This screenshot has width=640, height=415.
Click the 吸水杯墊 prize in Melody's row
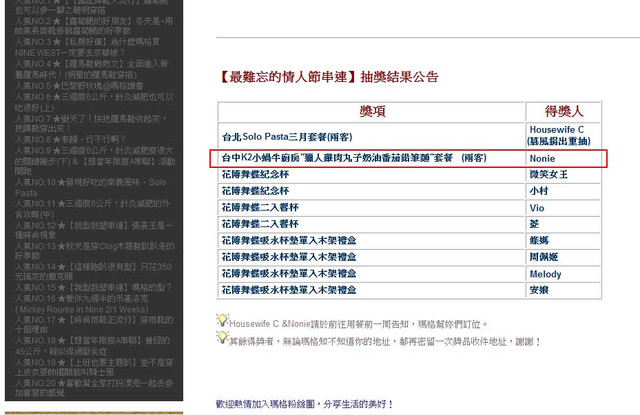click(371, 274)
